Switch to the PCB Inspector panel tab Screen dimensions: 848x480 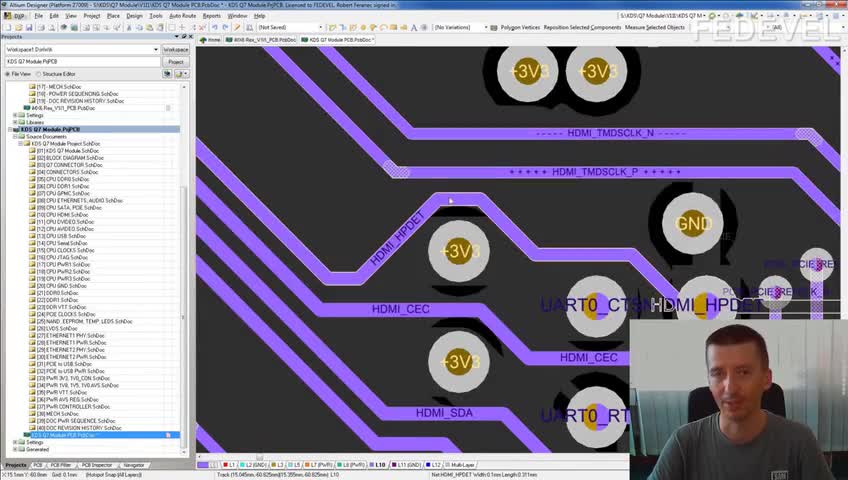coord(96,465)
